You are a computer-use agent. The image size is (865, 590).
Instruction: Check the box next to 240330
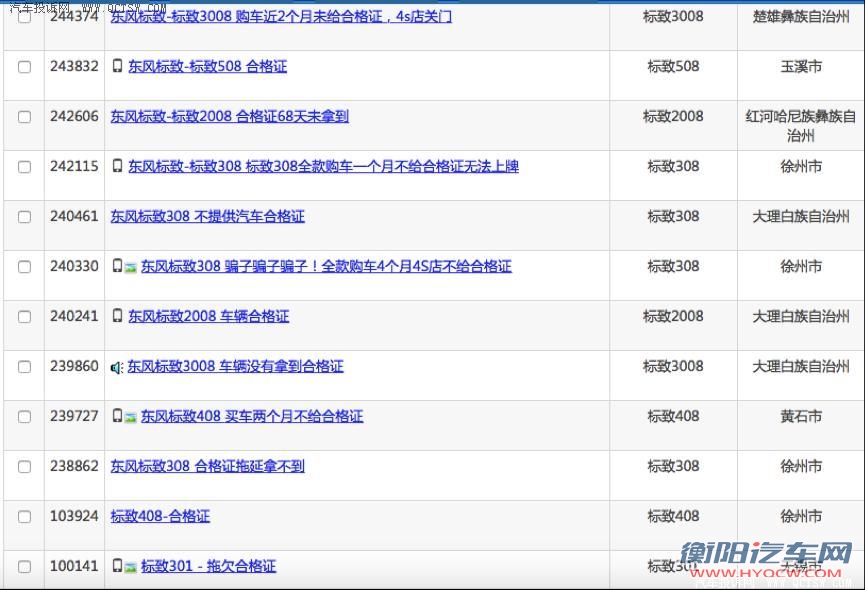(x=24, y=267)
